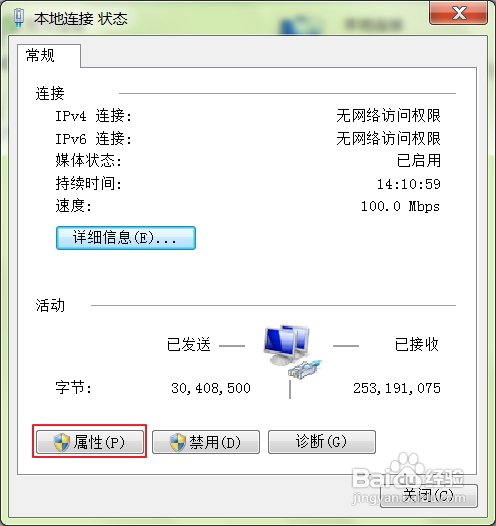Click the network adapter icon in title bar
This screenshot has height=526, width=496.
(19, 18)
